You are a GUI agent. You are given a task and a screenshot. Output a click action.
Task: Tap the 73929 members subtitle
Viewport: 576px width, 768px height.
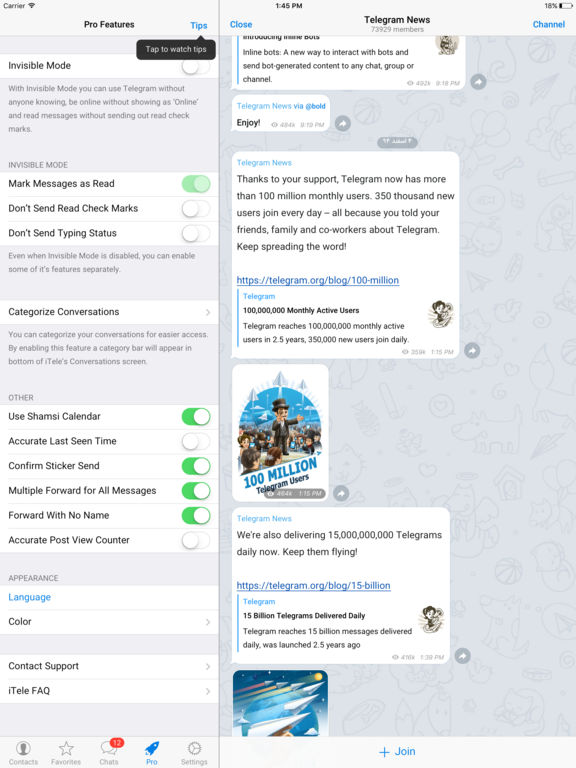[397, 29]
